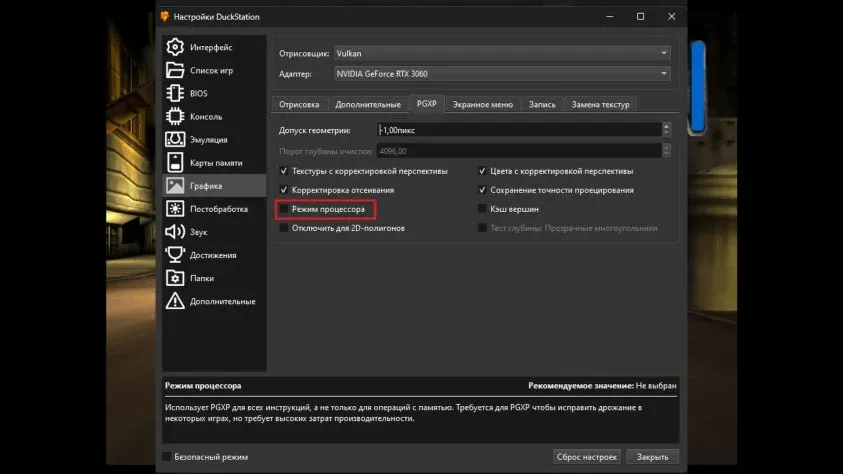Screen dimensions: 843x474
Task: Click DuckStation logo in title bar
Action: coord(165,17)
